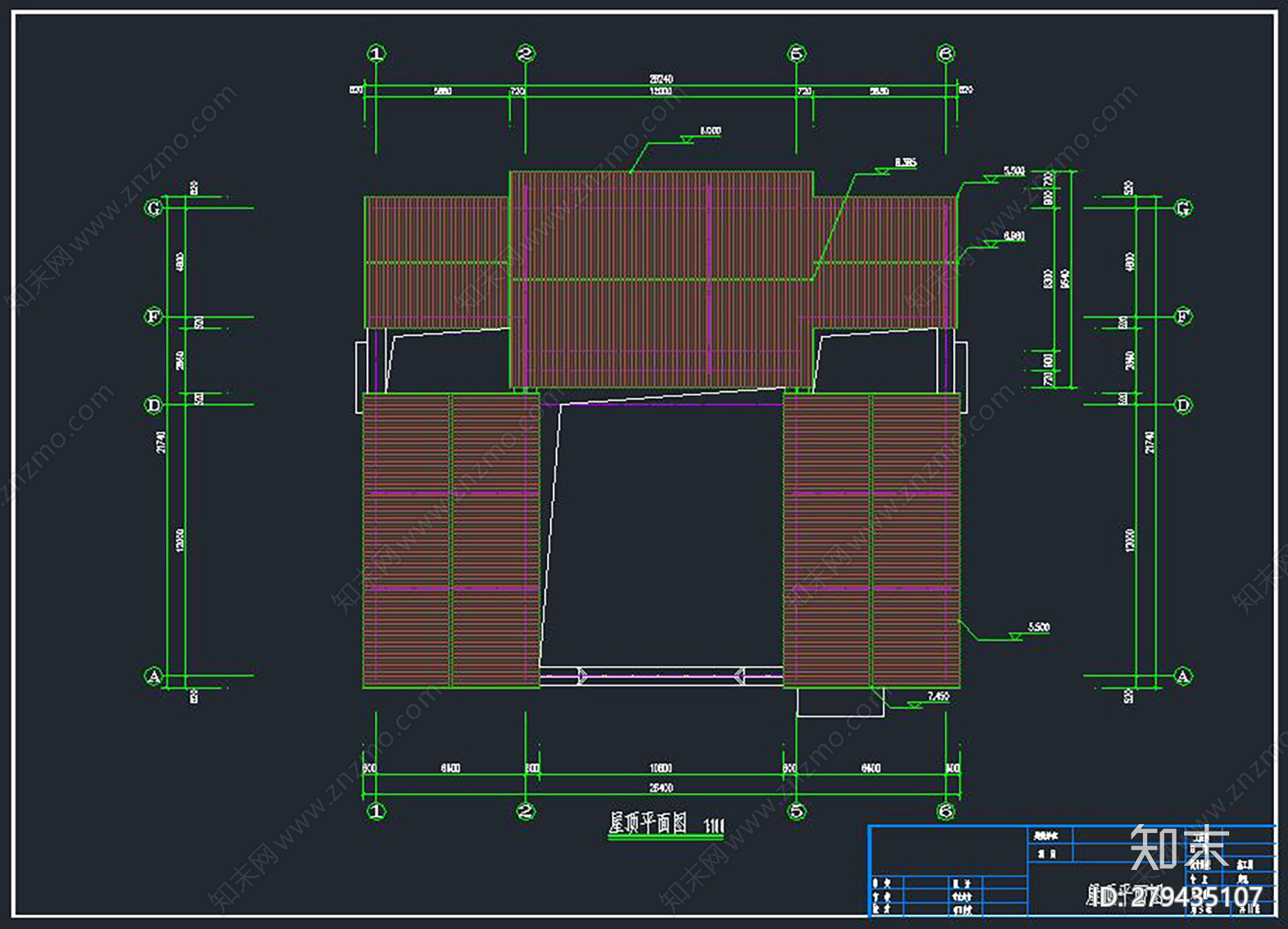
Task: Click the bottom overall dimension 28400
Action: 661,788
